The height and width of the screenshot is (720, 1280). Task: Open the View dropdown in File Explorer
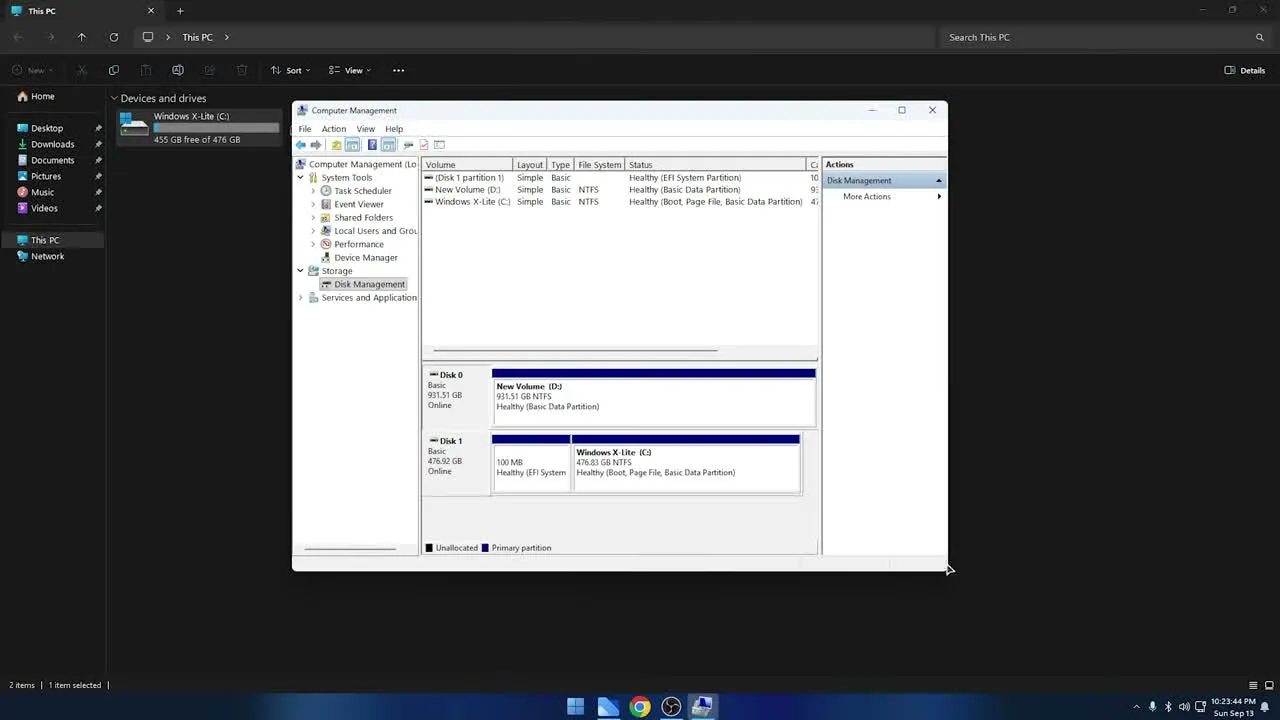350,71
